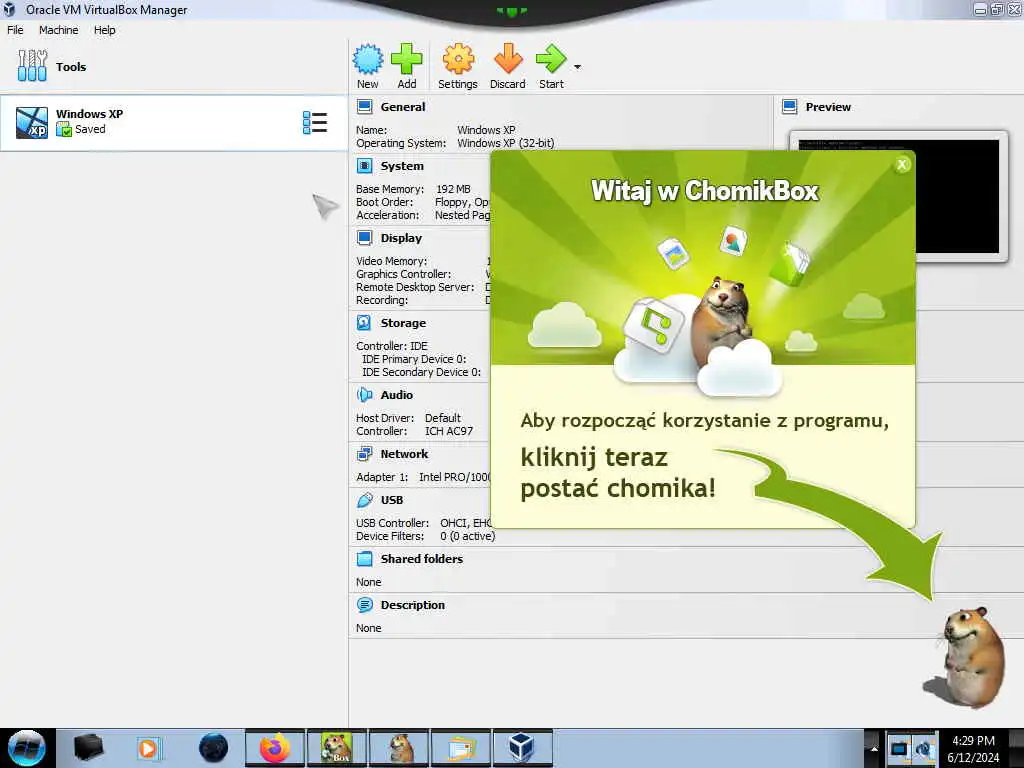The height and width of the screenshot is (768, 1024).
Task: Close the ChomikBox welcome popup
Action: point(902,165)
